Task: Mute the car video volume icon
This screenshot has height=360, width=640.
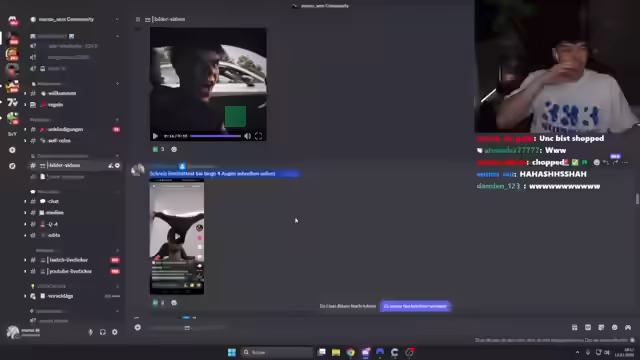Action: point(247,136)
